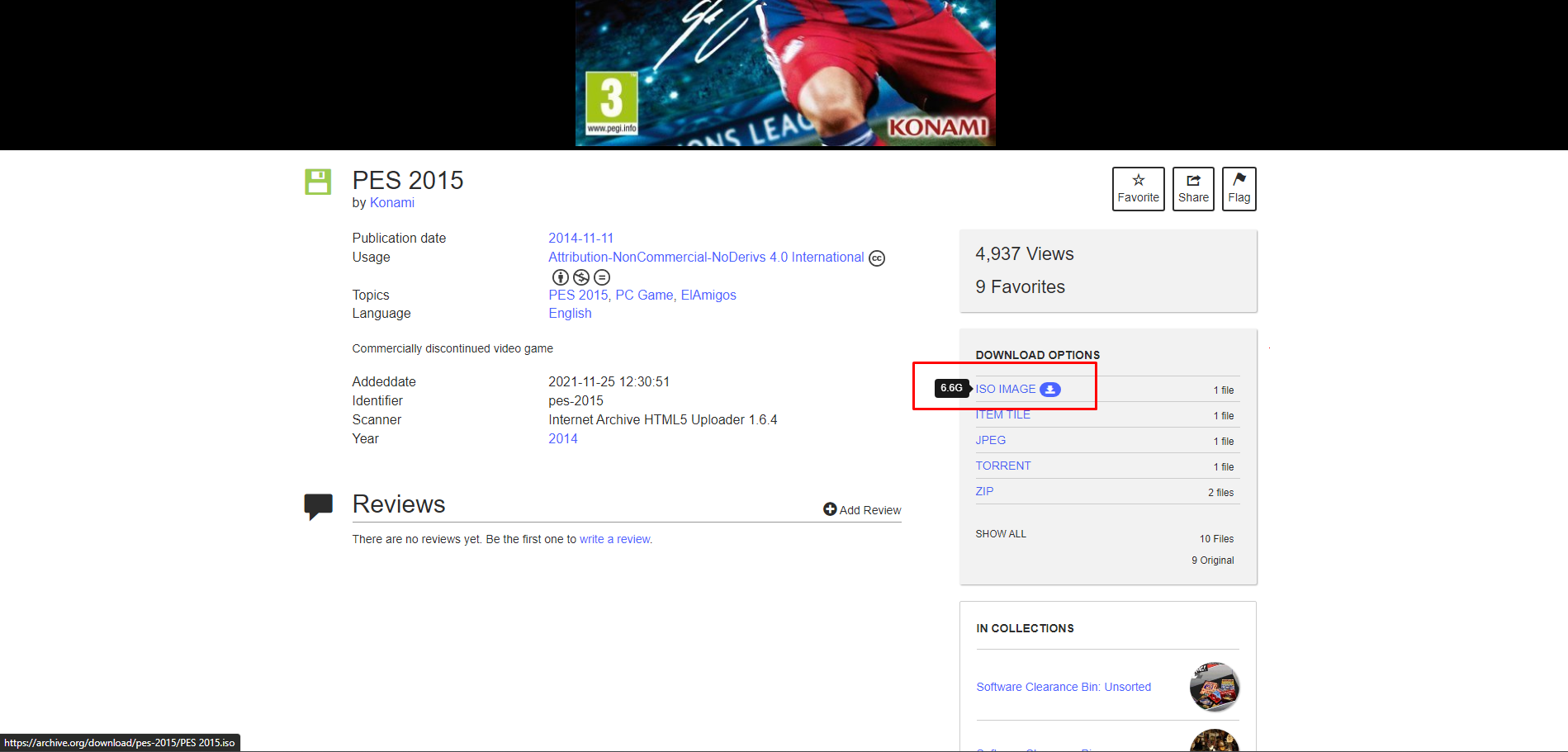The height and width of the screenshot is (752, 1568).
Task: Download the ISO IMAGE file
Action: tap(1005, 390)
